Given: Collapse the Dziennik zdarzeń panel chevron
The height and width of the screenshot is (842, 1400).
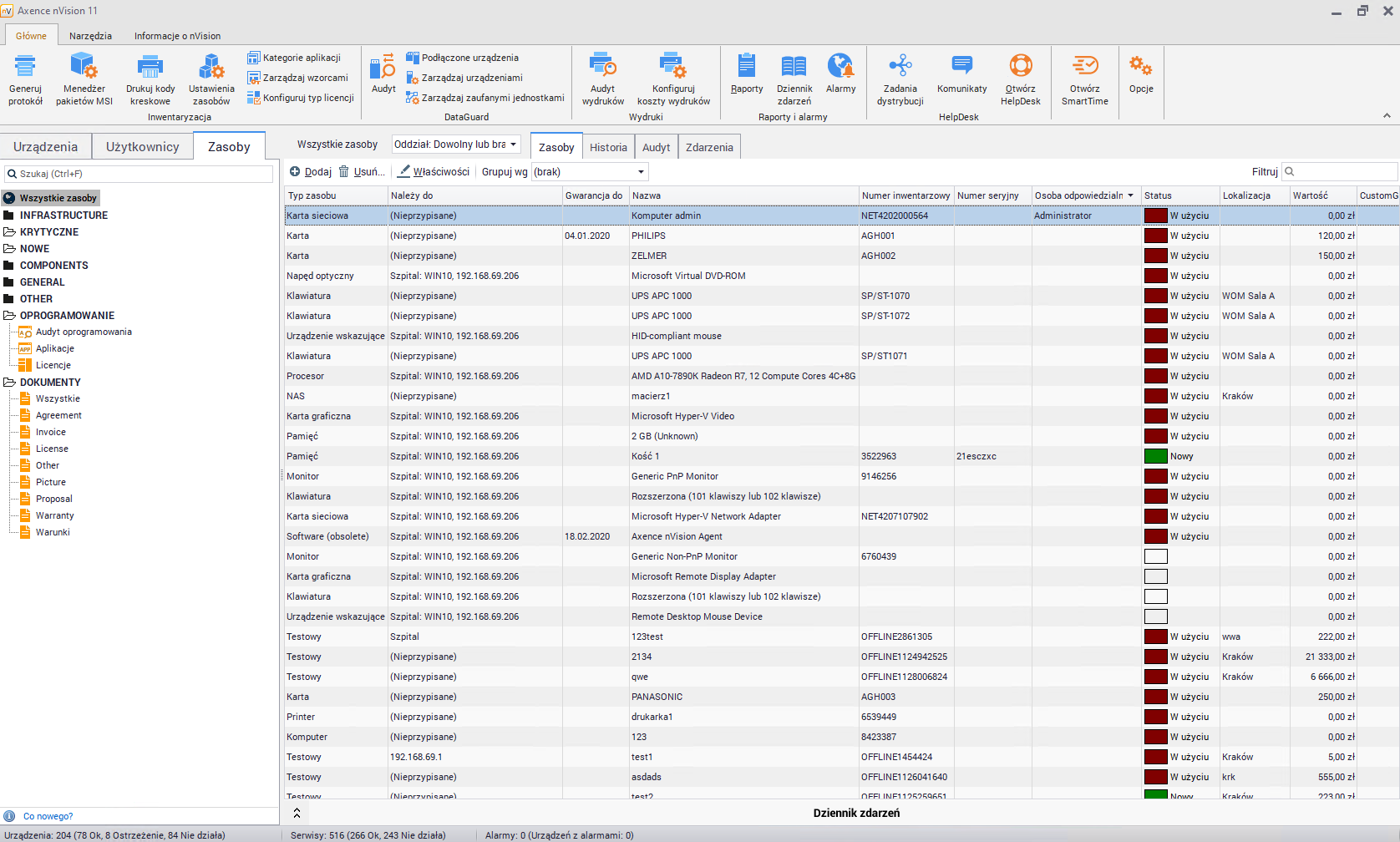Looking at the screenshot, I should (x=297, y=813).
